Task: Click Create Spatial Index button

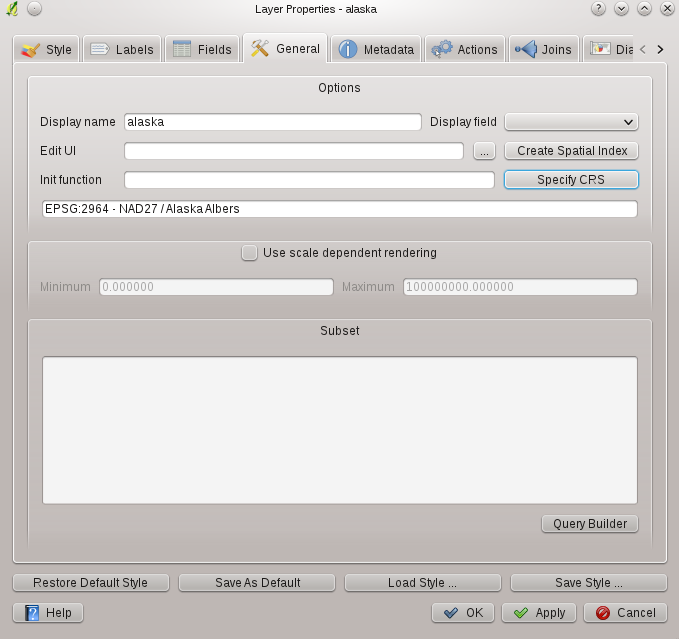Action: click(571, 151)
